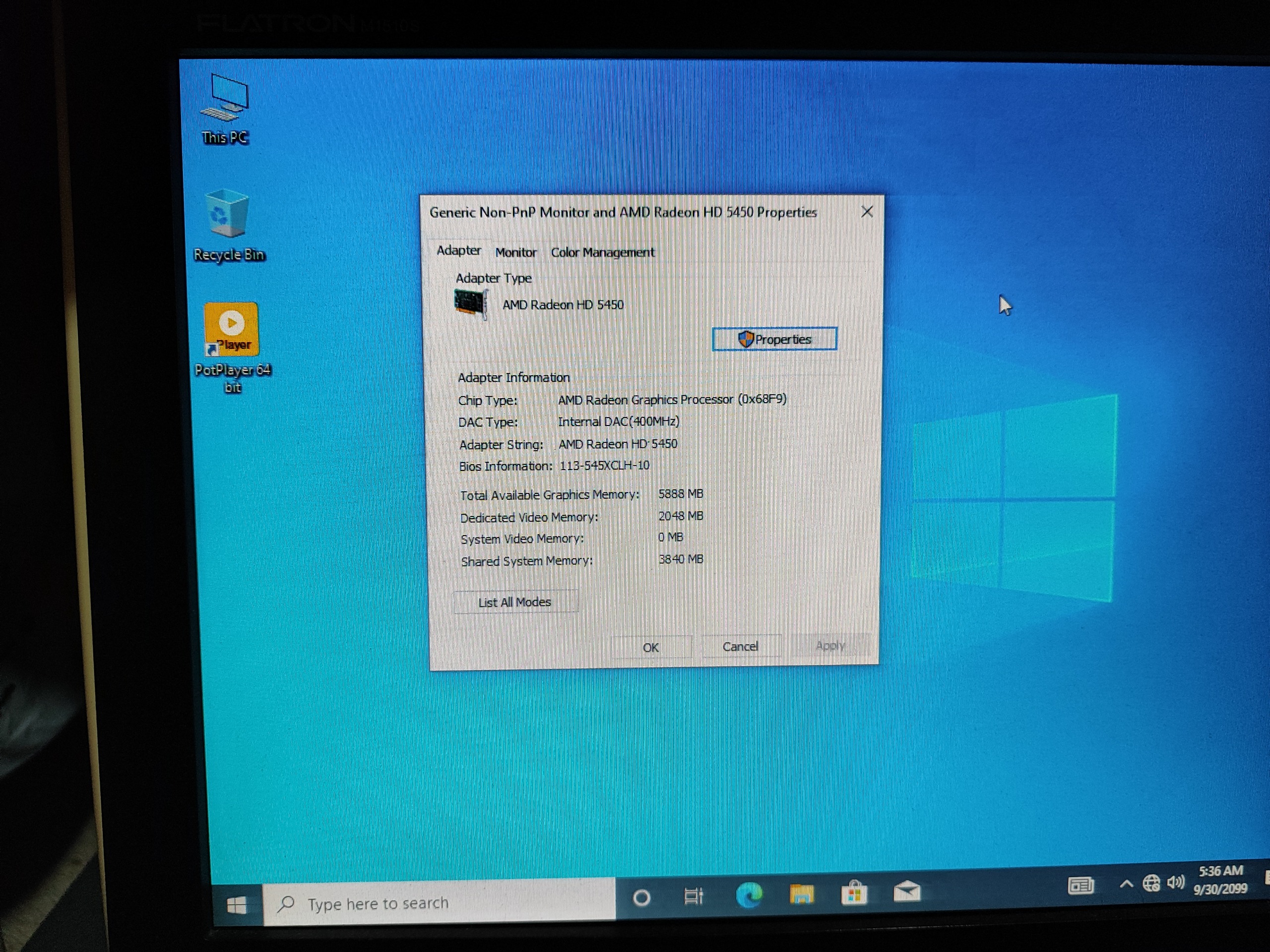This screenshot has width=1270, height=952.
Task: Click the 2048 MB dedicated video memory
Action: (x=680, y=516)
